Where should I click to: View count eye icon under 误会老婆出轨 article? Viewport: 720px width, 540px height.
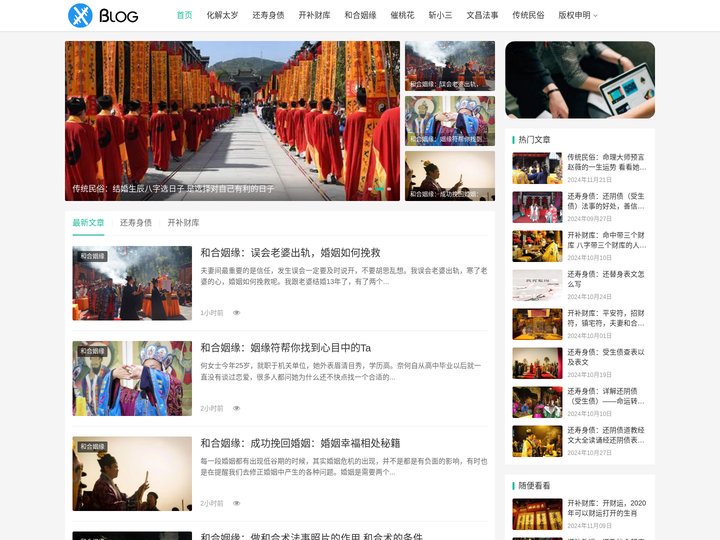[236, 313]
